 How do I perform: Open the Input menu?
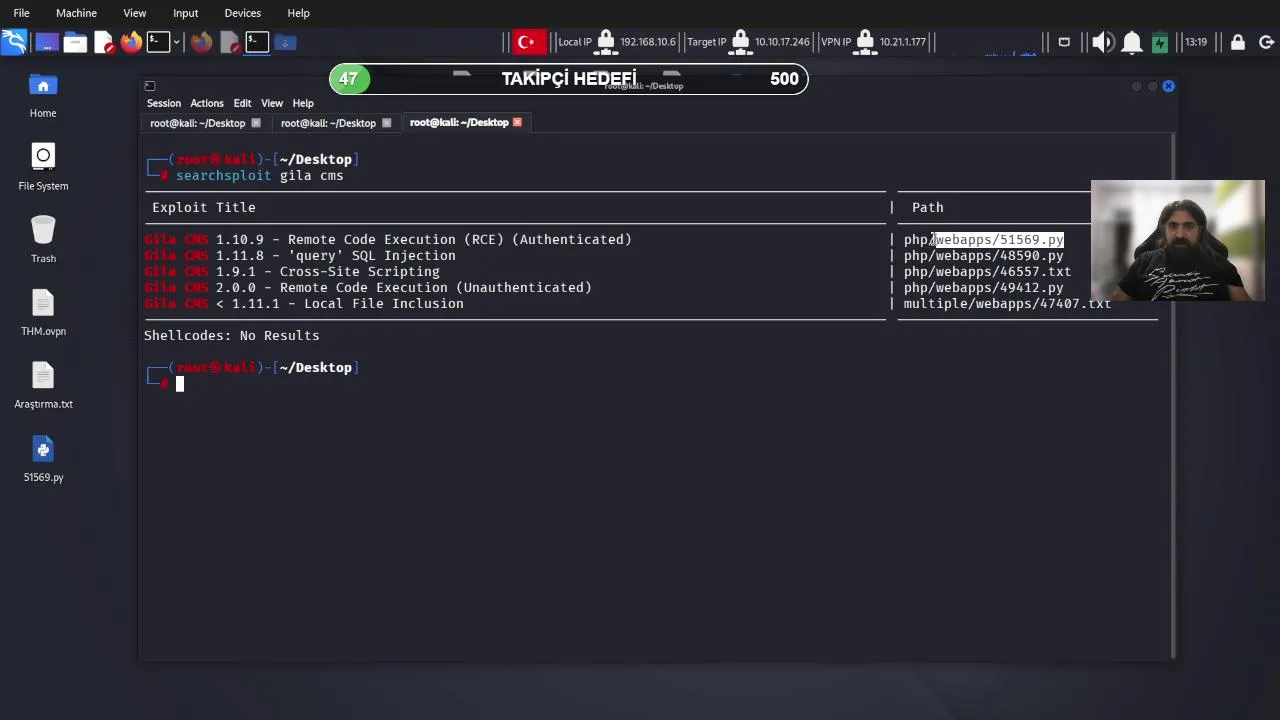click(185, 13)
